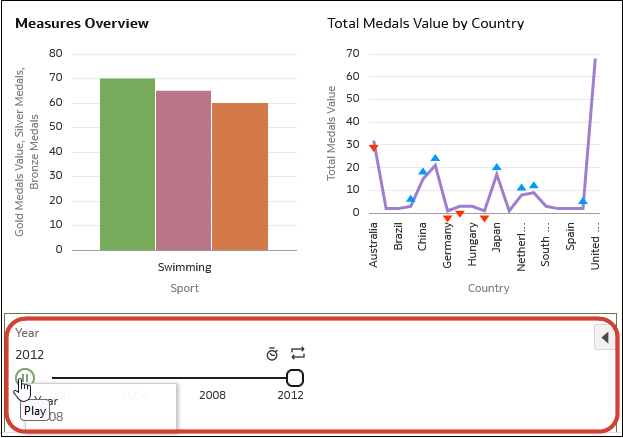
Task: Click the Measures Overview chart title
Action: click(82, 23)
